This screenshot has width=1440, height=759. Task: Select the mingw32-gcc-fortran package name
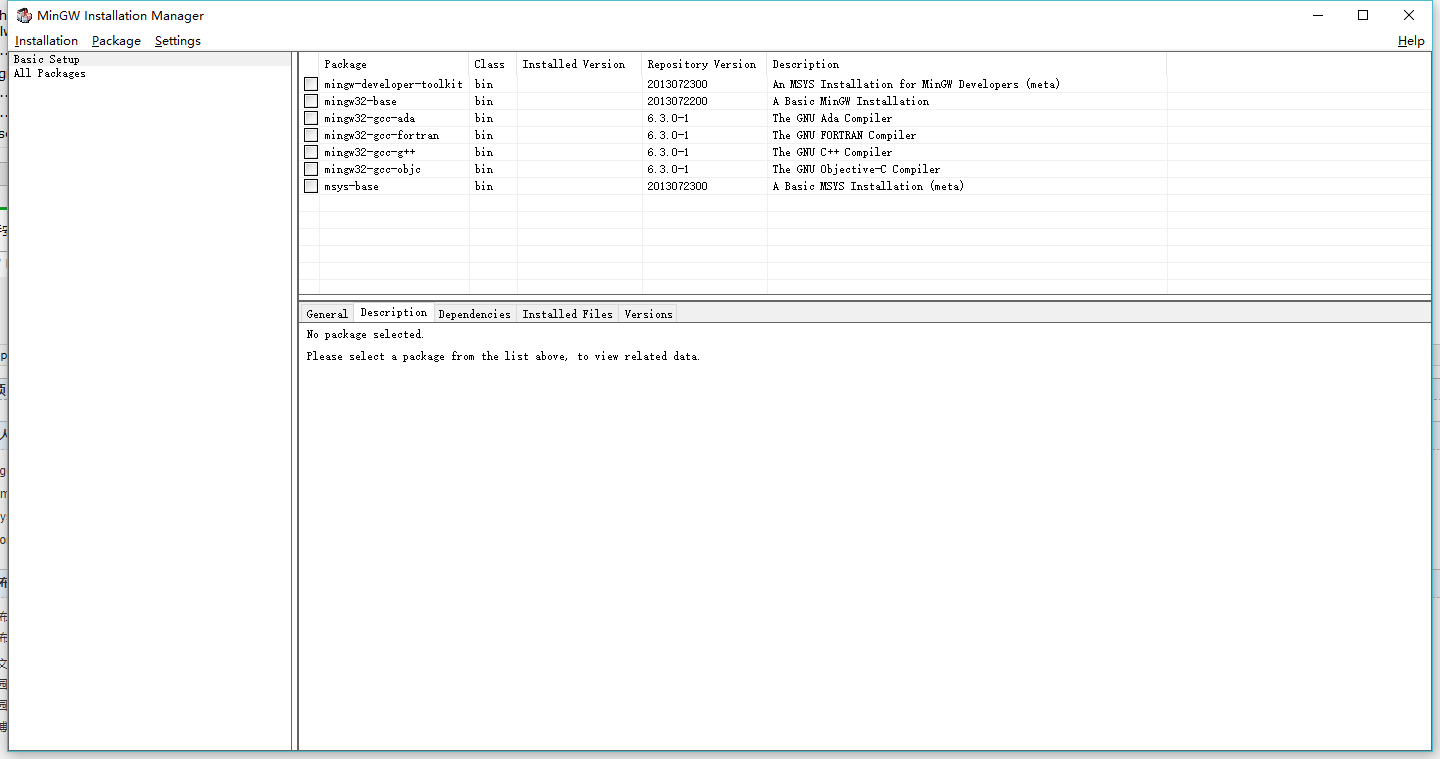381,135
